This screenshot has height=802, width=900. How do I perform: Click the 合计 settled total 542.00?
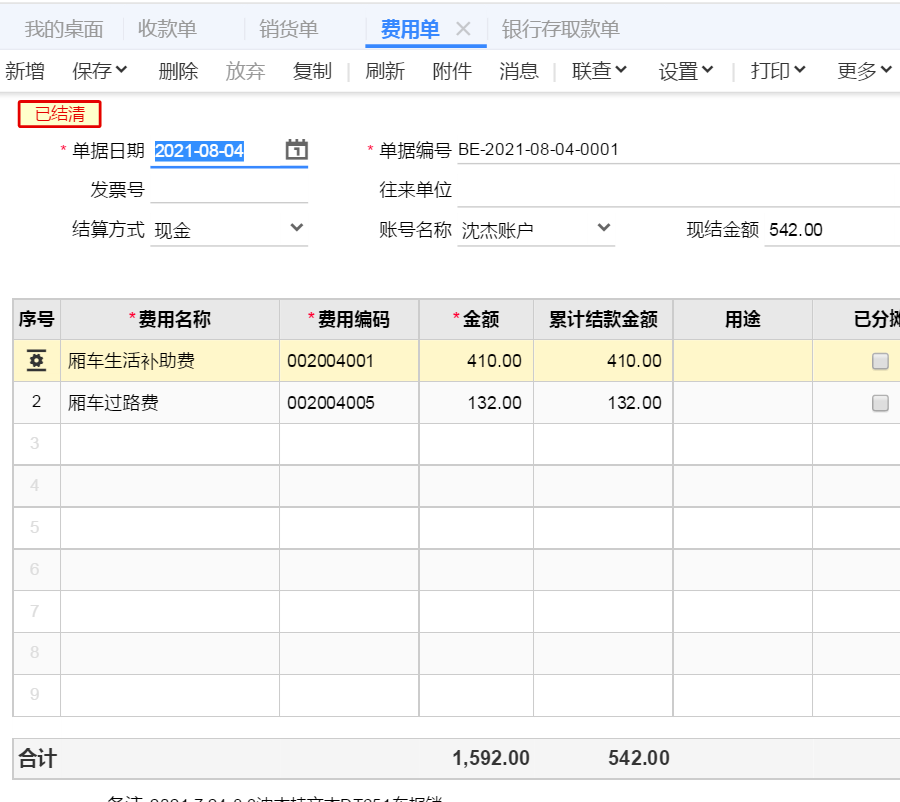639,758
